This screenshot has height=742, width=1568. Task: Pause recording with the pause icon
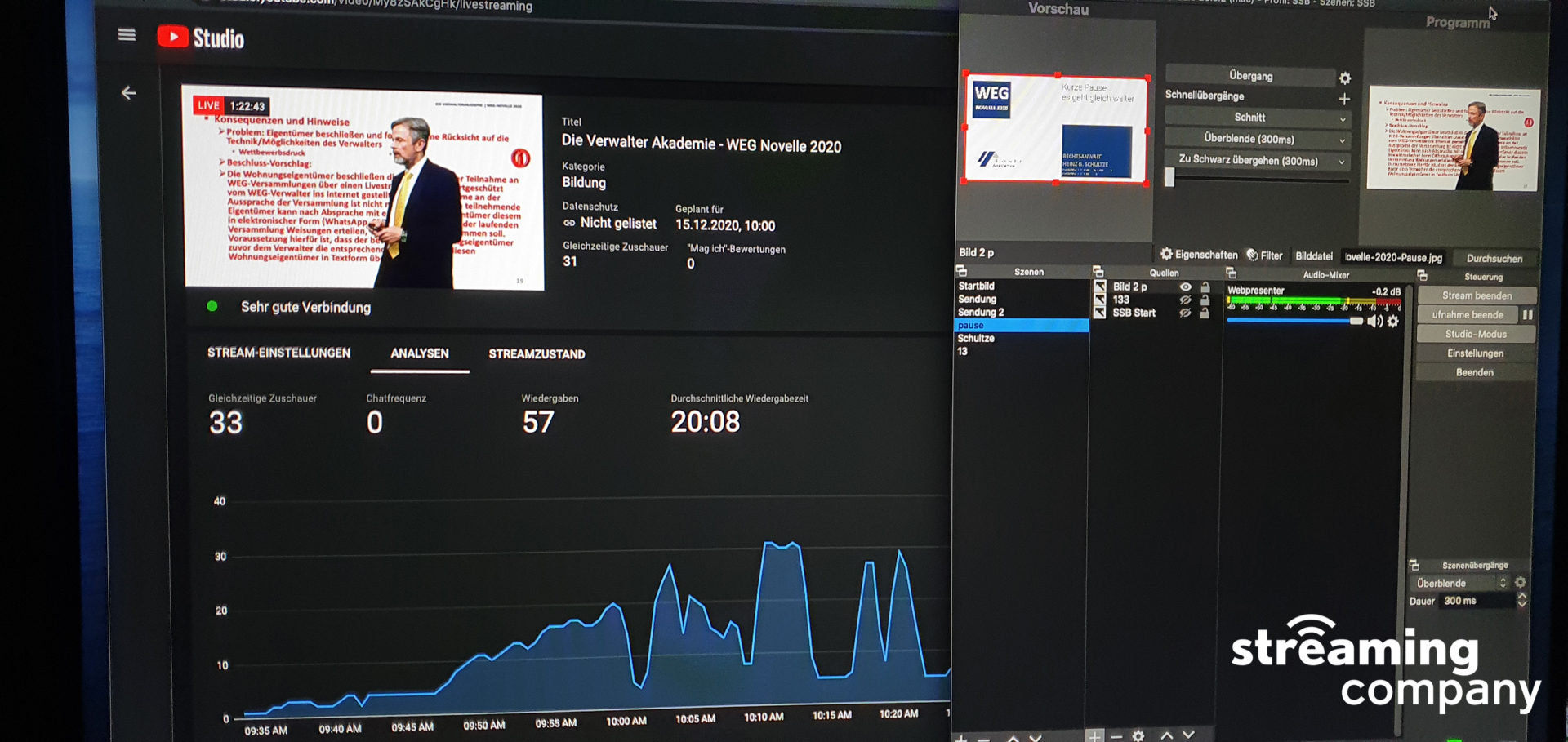[x=1527, y=314]
